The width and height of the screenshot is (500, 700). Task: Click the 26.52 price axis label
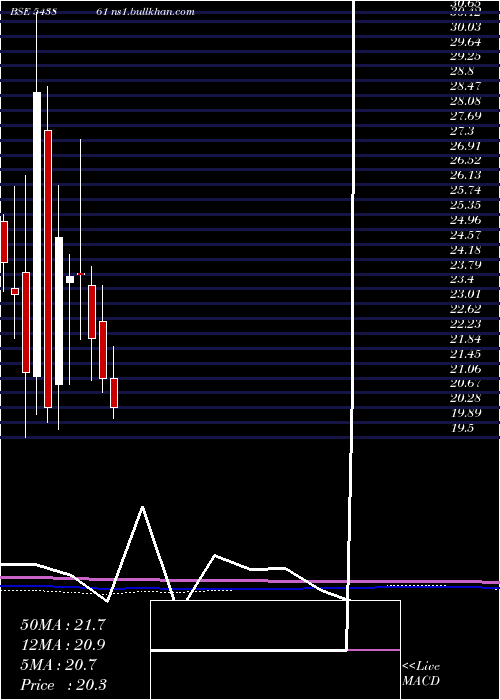(x=466, y=161)
